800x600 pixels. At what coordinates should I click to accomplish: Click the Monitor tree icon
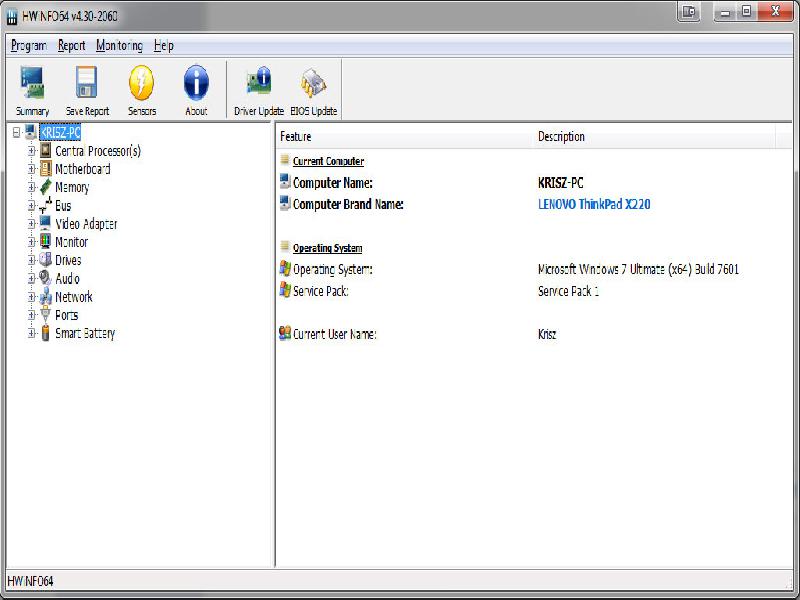[x=46, y=241]
